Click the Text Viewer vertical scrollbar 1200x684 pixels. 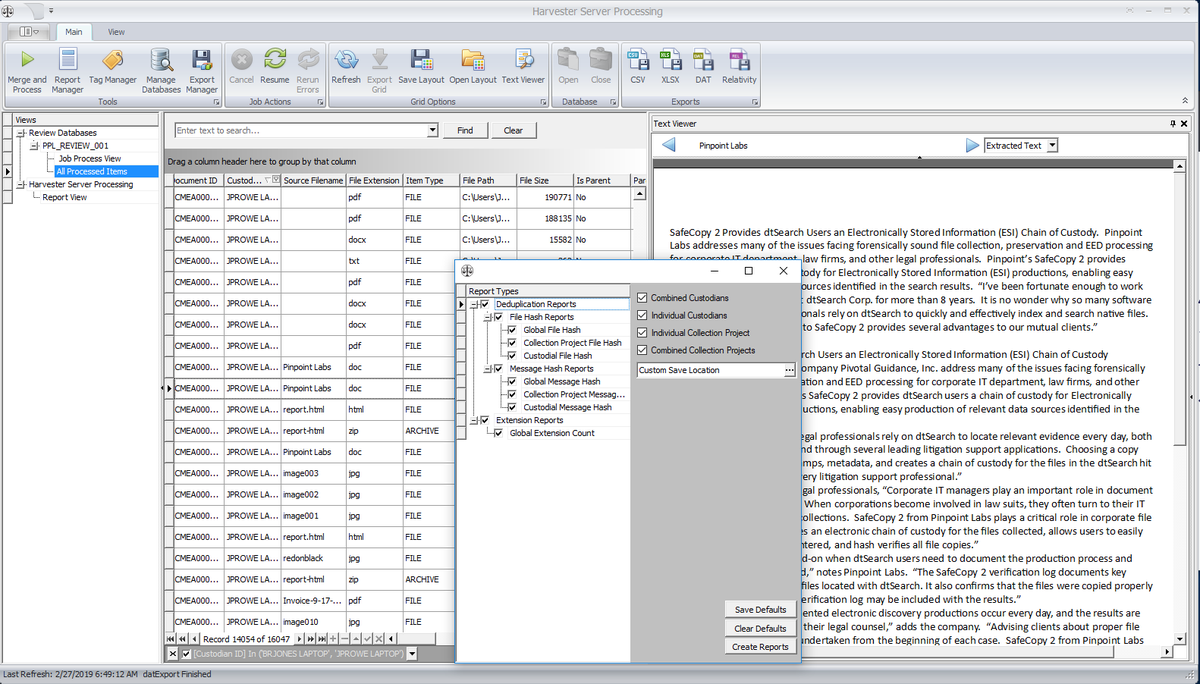(x=1179, y=400)
